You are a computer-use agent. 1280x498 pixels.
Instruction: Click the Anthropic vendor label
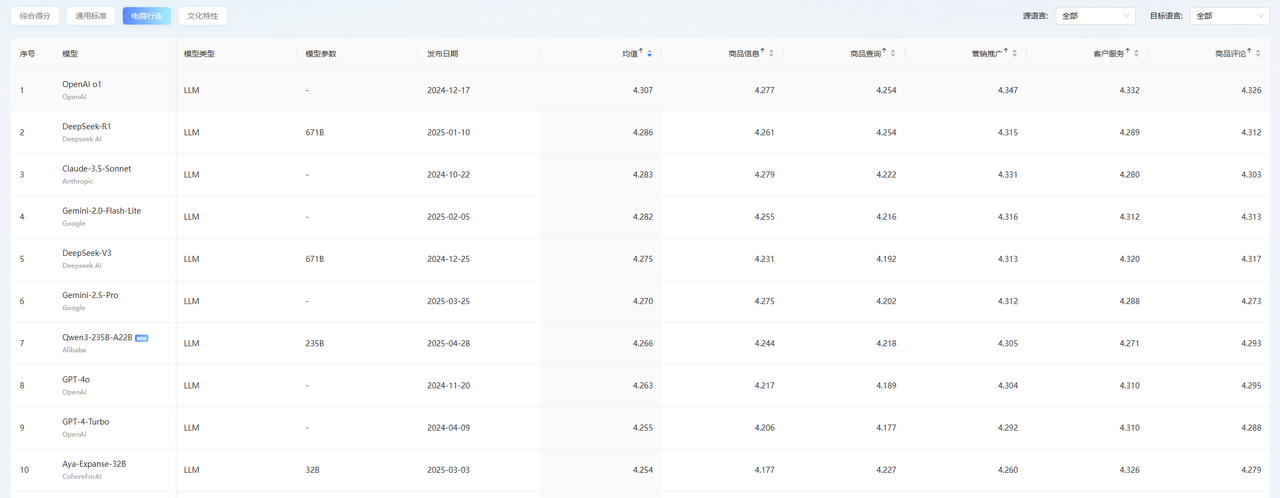click(78, 181)
